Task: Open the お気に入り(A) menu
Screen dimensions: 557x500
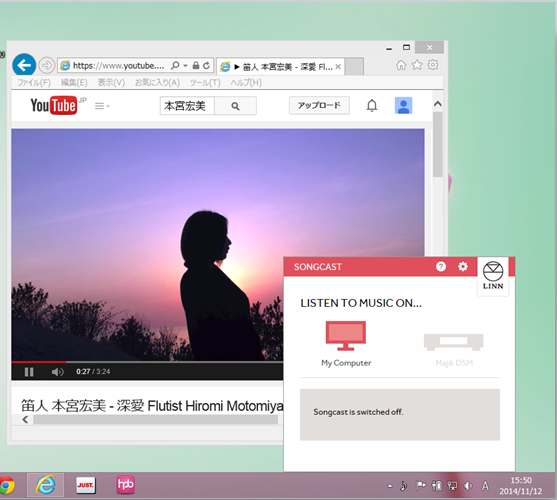Action: (157, 83)
